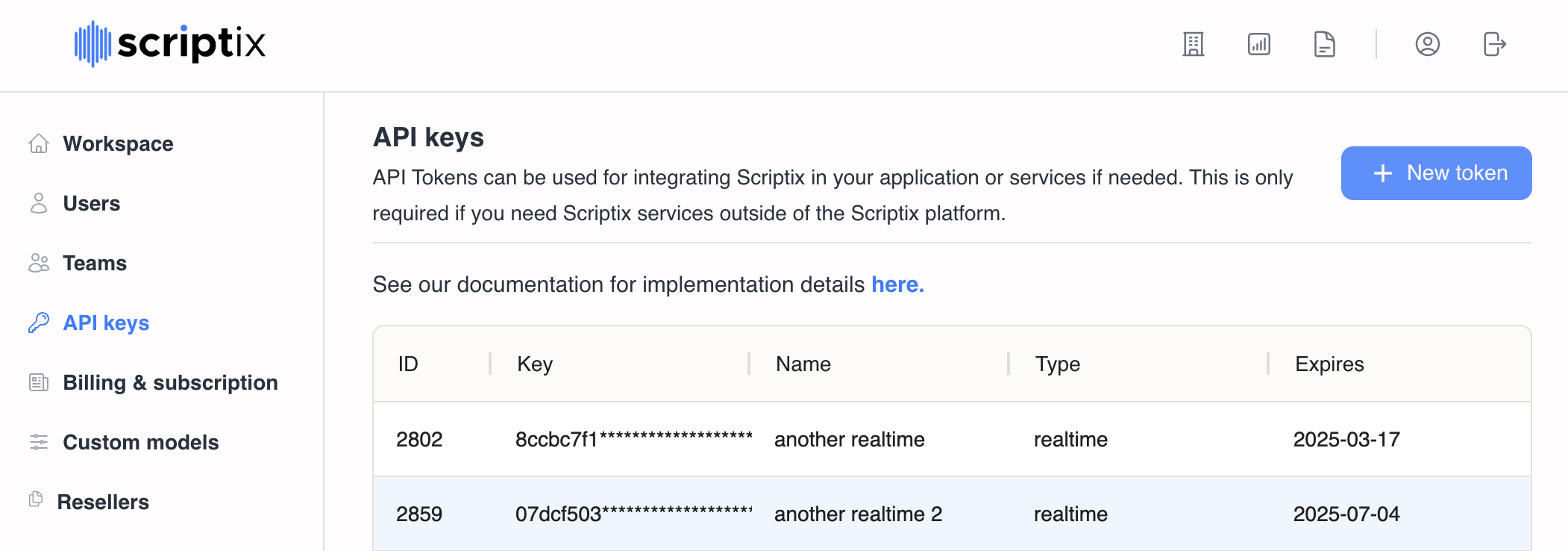Click 'realtime' type in row 2859
Screen dimensions: 1568x551
1070,514
